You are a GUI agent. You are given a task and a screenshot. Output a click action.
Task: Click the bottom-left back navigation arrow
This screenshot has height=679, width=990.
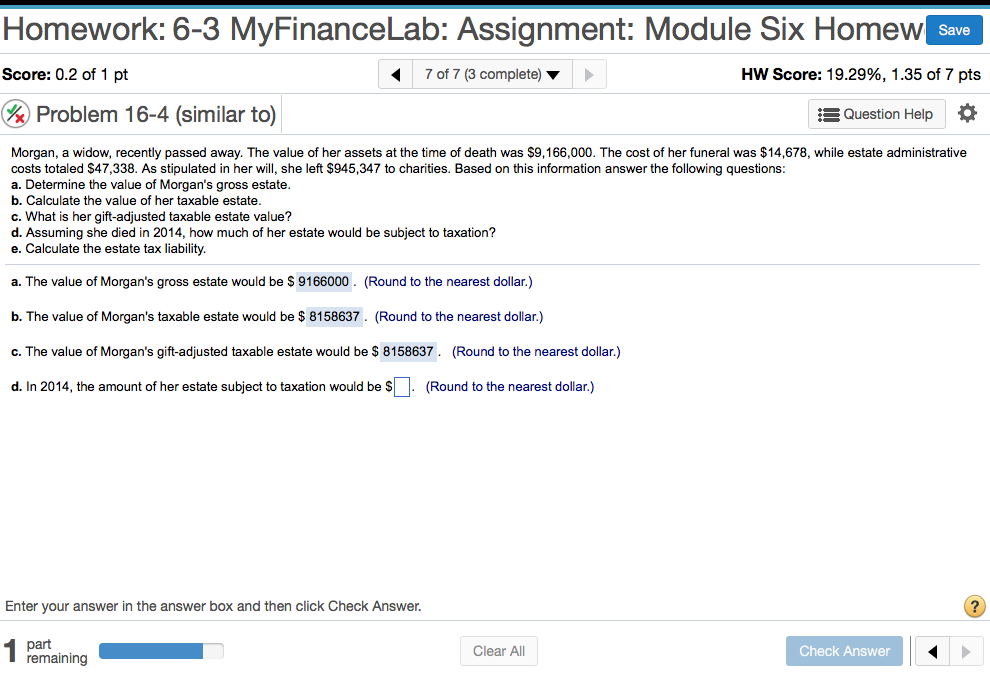coord(932,650)
